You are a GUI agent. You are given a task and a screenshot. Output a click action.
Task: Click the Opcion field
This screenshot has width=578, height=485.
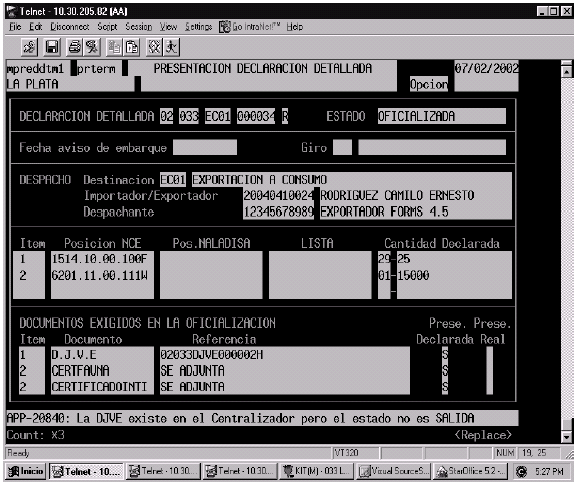(429, 84)
